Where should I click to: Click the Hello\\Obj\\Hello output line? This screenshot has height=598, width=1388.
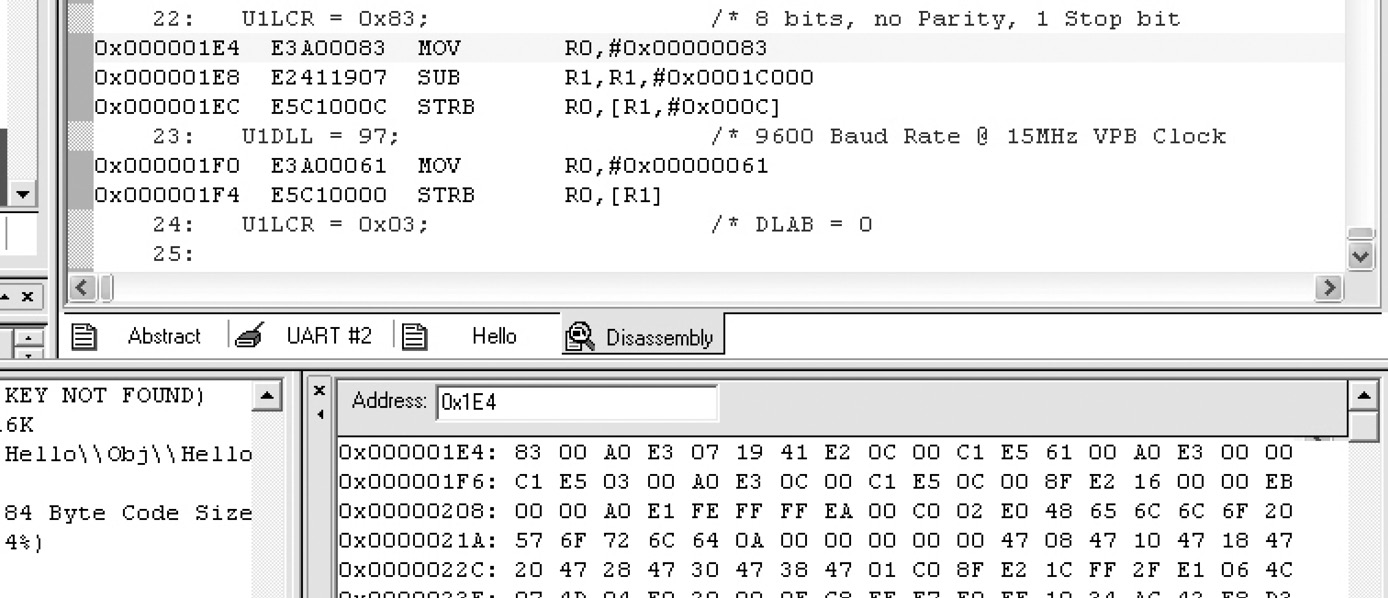[x=127, y=454]
